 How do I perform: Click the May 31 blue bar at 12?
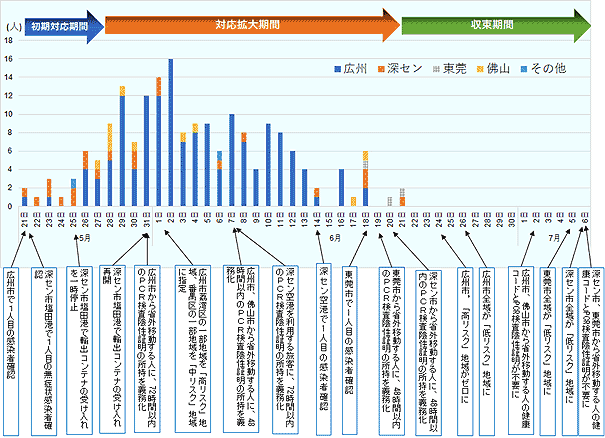click(146, 151)
